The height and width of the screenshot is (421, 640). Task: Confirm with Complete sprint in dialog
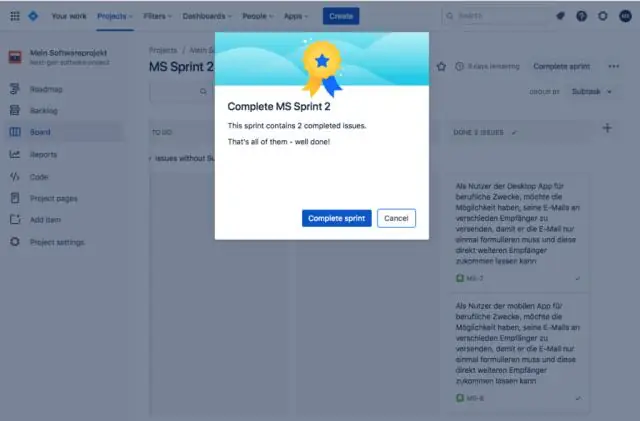point(337,218)
